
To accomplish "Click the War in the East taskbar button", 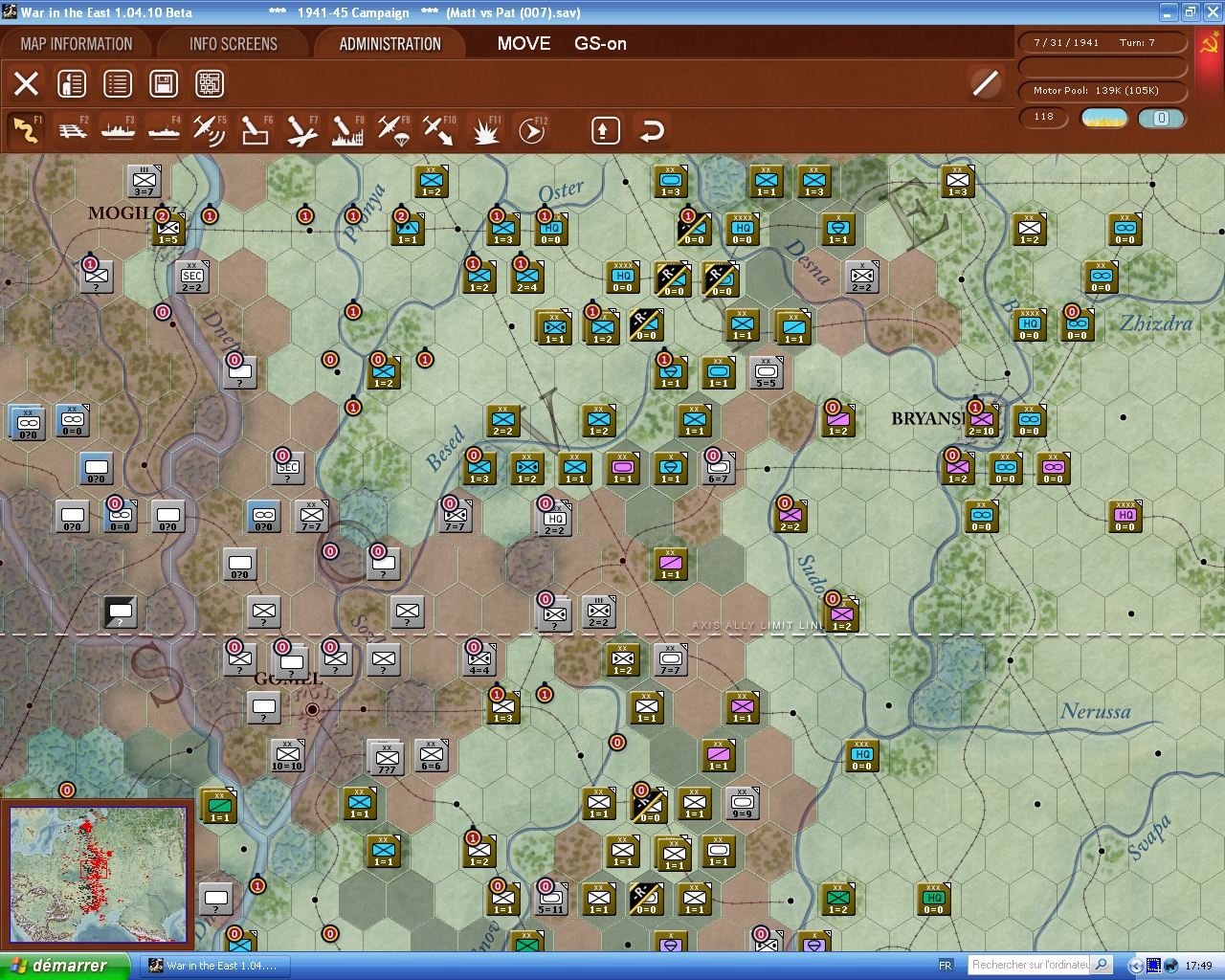I will point(215,966).
